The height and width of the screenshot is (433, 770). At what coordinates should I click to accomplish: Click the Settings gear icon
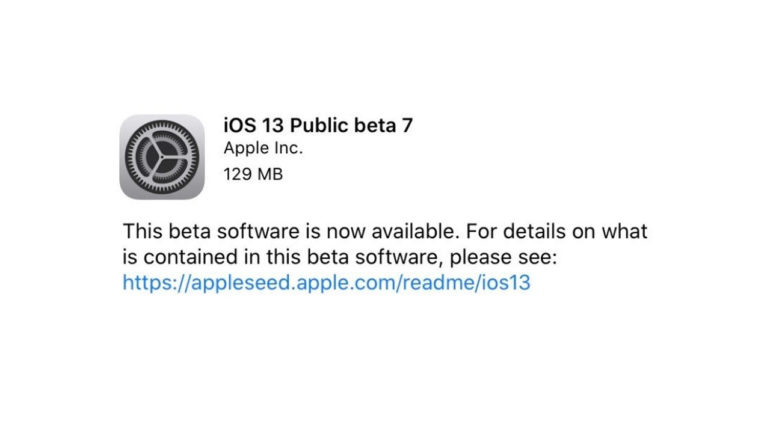pos(159,156)
